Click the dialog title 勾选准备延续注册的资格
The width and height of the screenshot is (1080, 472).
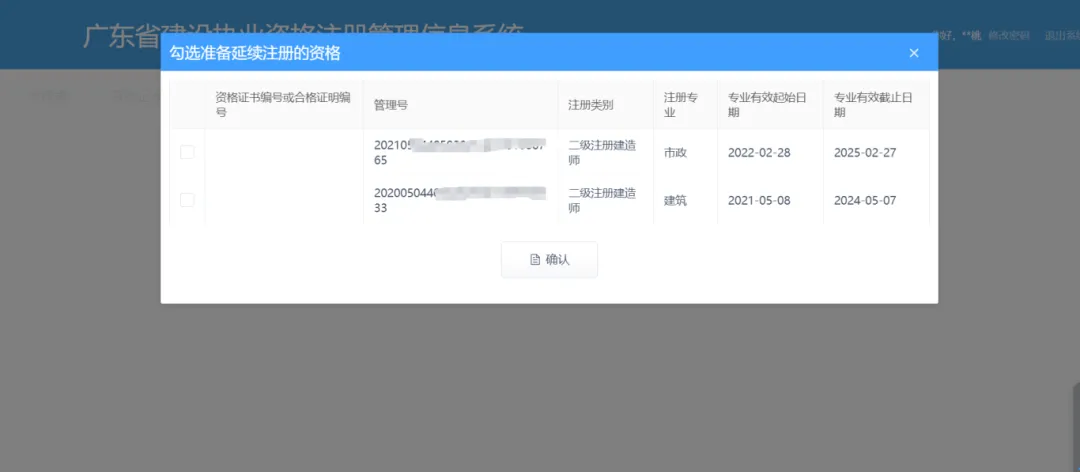tap(254, 53)
